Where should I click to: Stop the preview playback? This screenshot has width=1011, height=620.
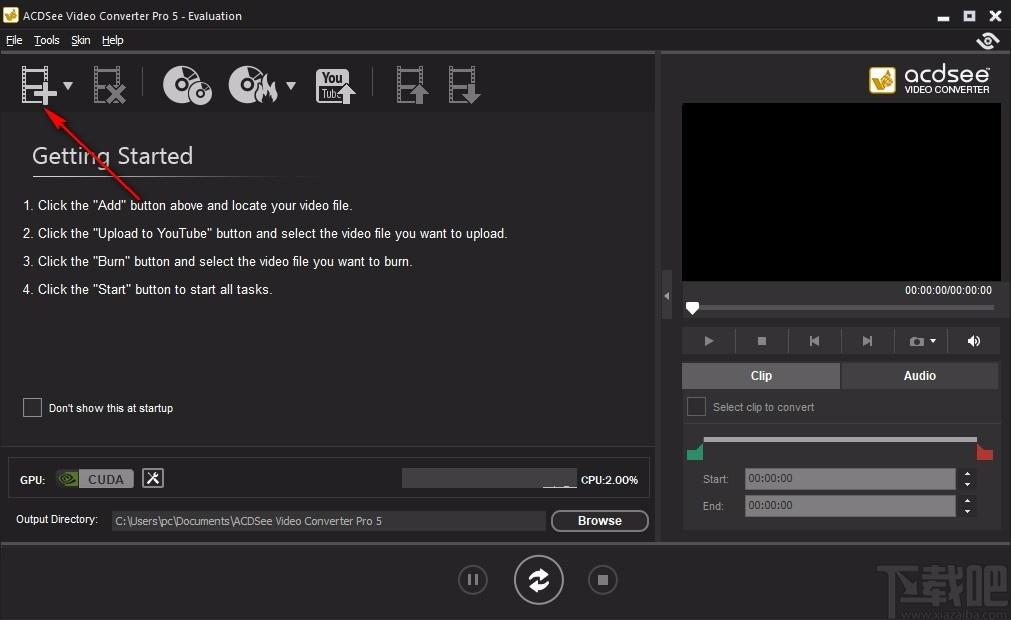[761, 341]
